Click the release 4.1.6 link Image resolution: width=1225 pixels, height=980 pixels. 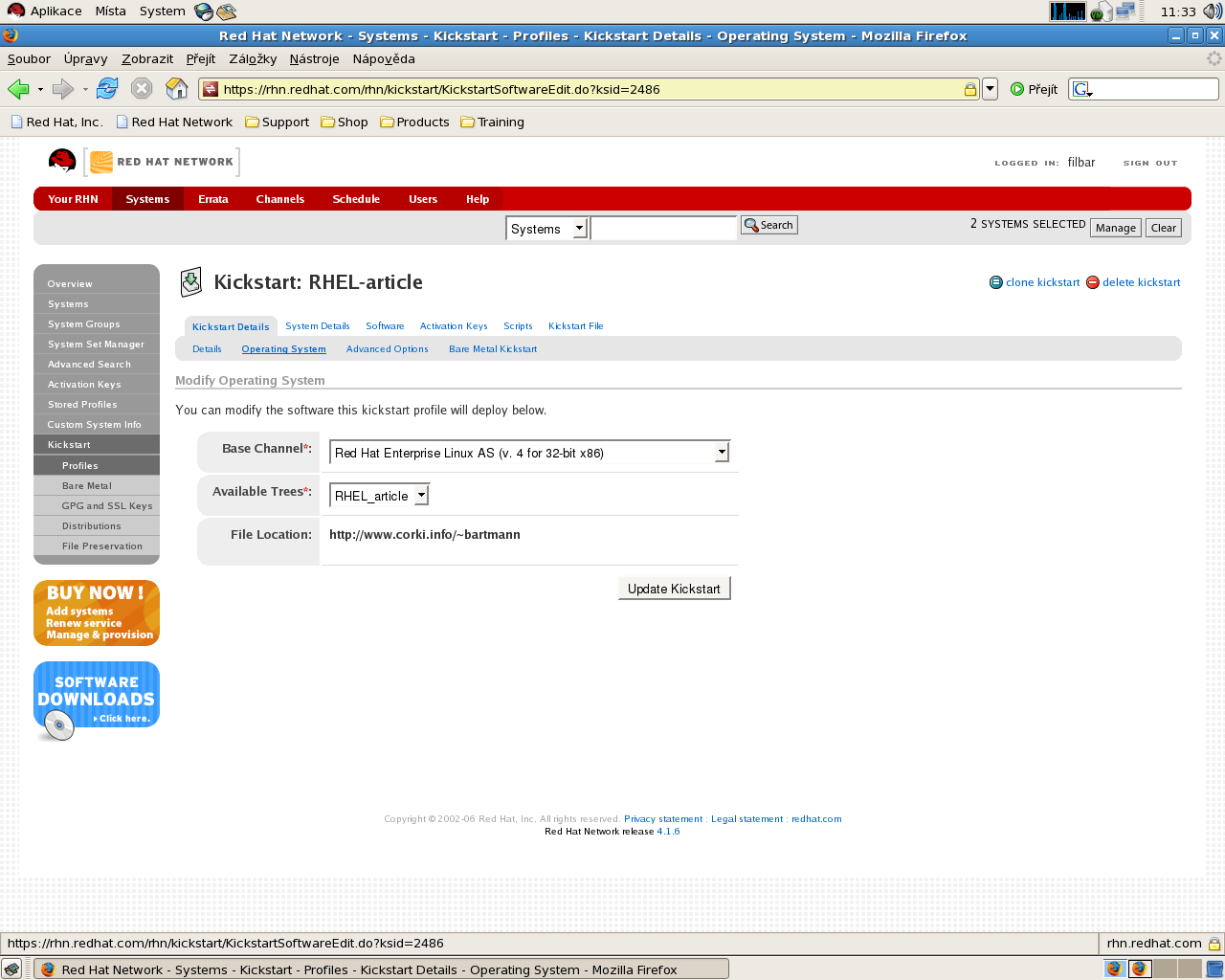tap(668, 832)
